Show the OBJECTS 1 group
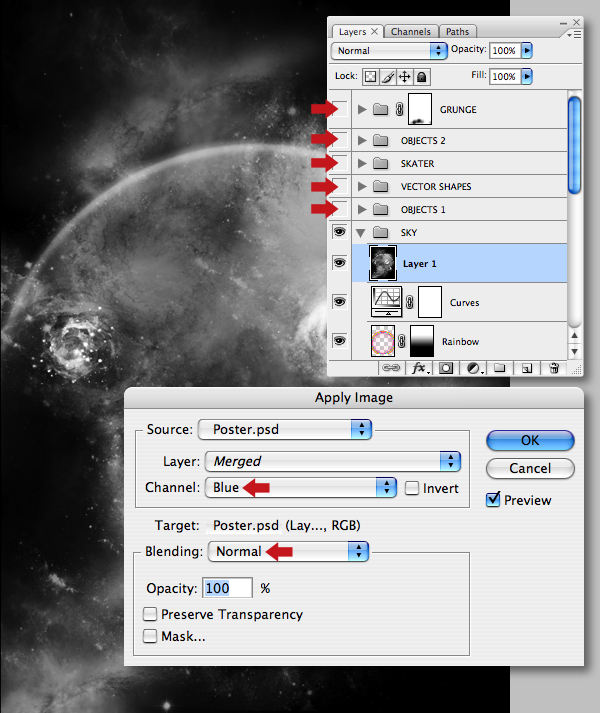This screenshot has height=713, width=600. (339, 209)
